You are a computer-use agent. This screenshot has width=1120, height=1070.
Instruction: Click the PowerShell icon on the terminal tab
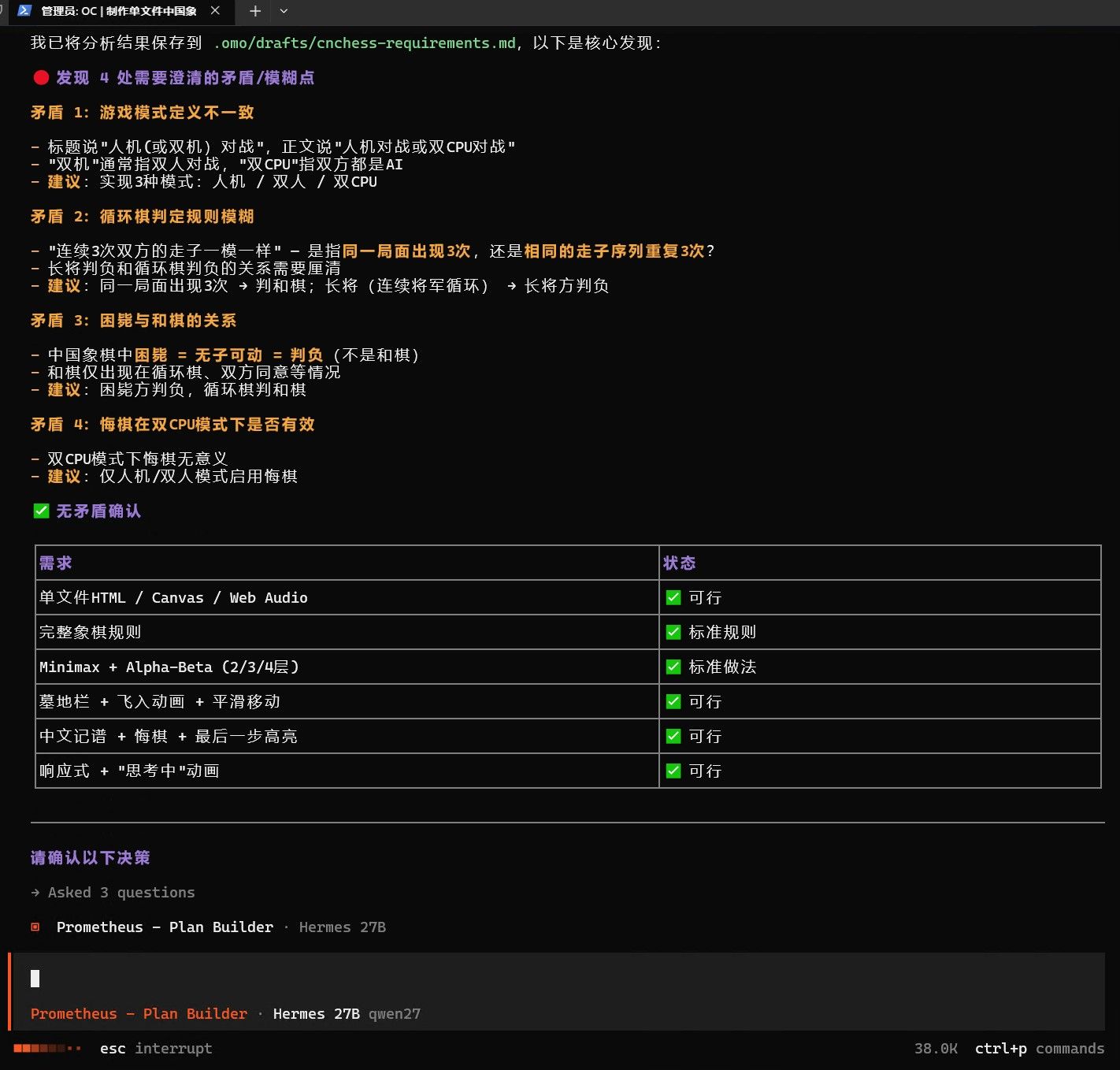[24, 11]
